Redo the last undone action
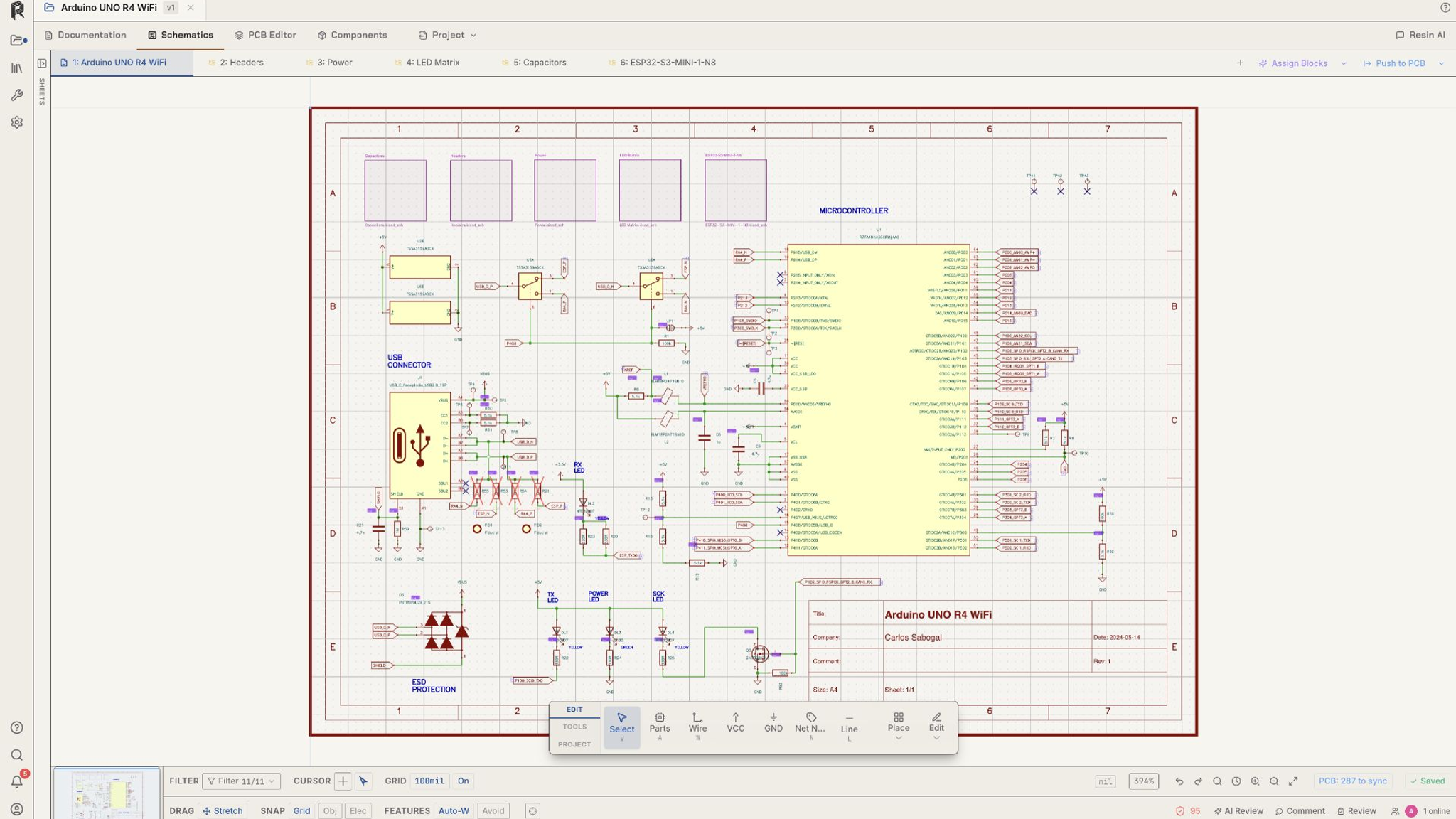1456x819 pixels. tap(1198, 781)
